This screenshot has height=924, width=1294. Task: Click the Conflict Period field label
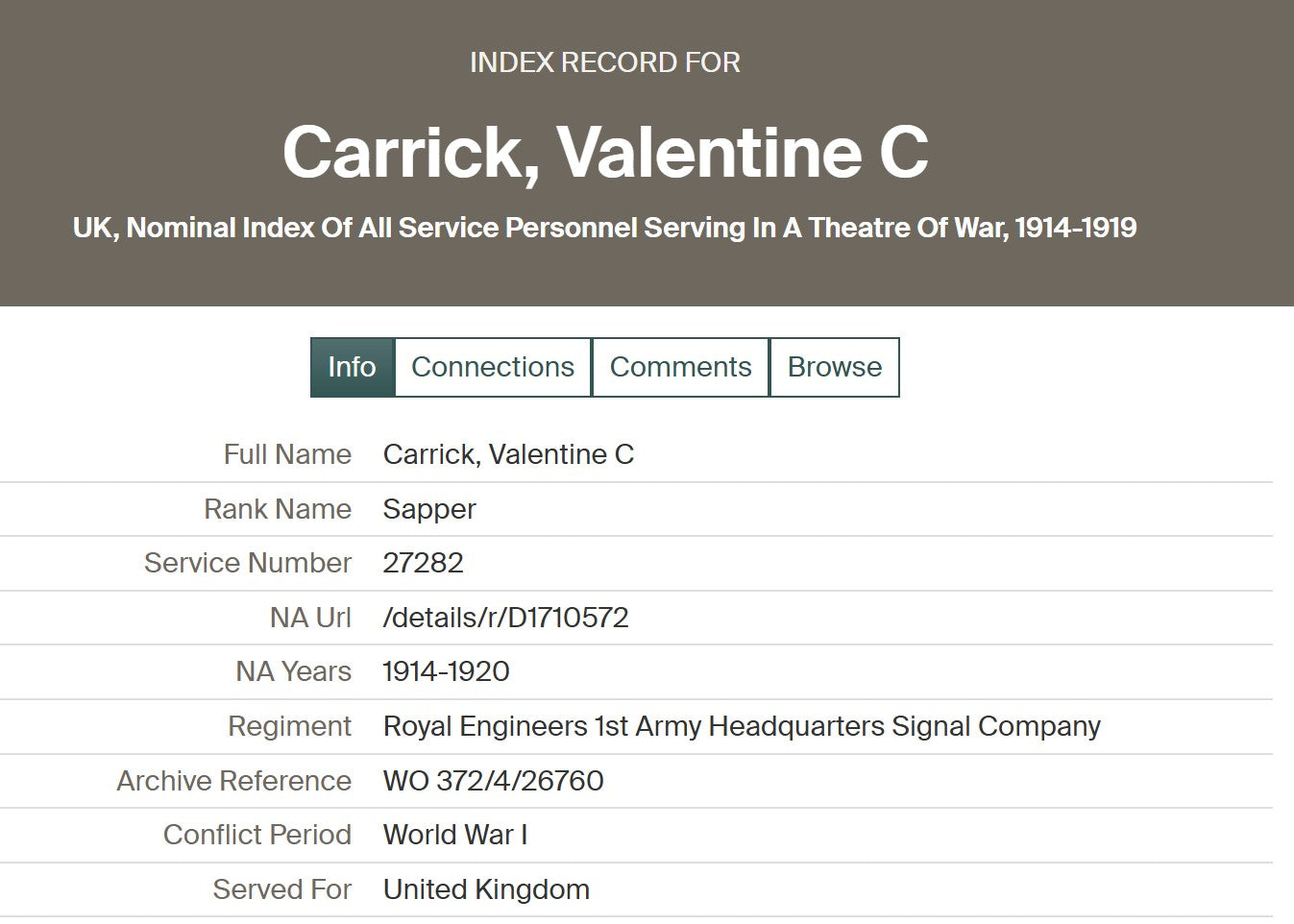click(256, 835)
